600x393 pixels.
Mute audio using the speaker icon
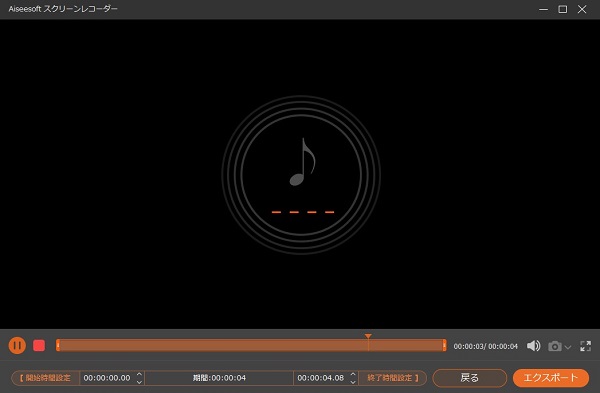[x=533, y=346]
